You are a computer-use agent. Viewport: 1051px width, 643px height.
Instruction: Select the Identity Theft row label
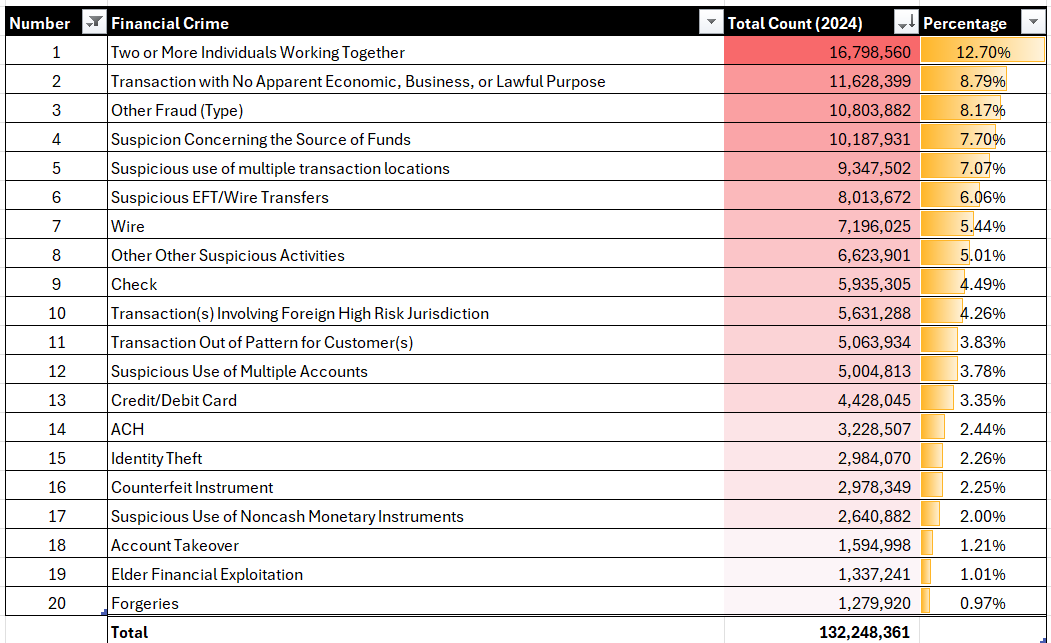click(x=157, y=458)
